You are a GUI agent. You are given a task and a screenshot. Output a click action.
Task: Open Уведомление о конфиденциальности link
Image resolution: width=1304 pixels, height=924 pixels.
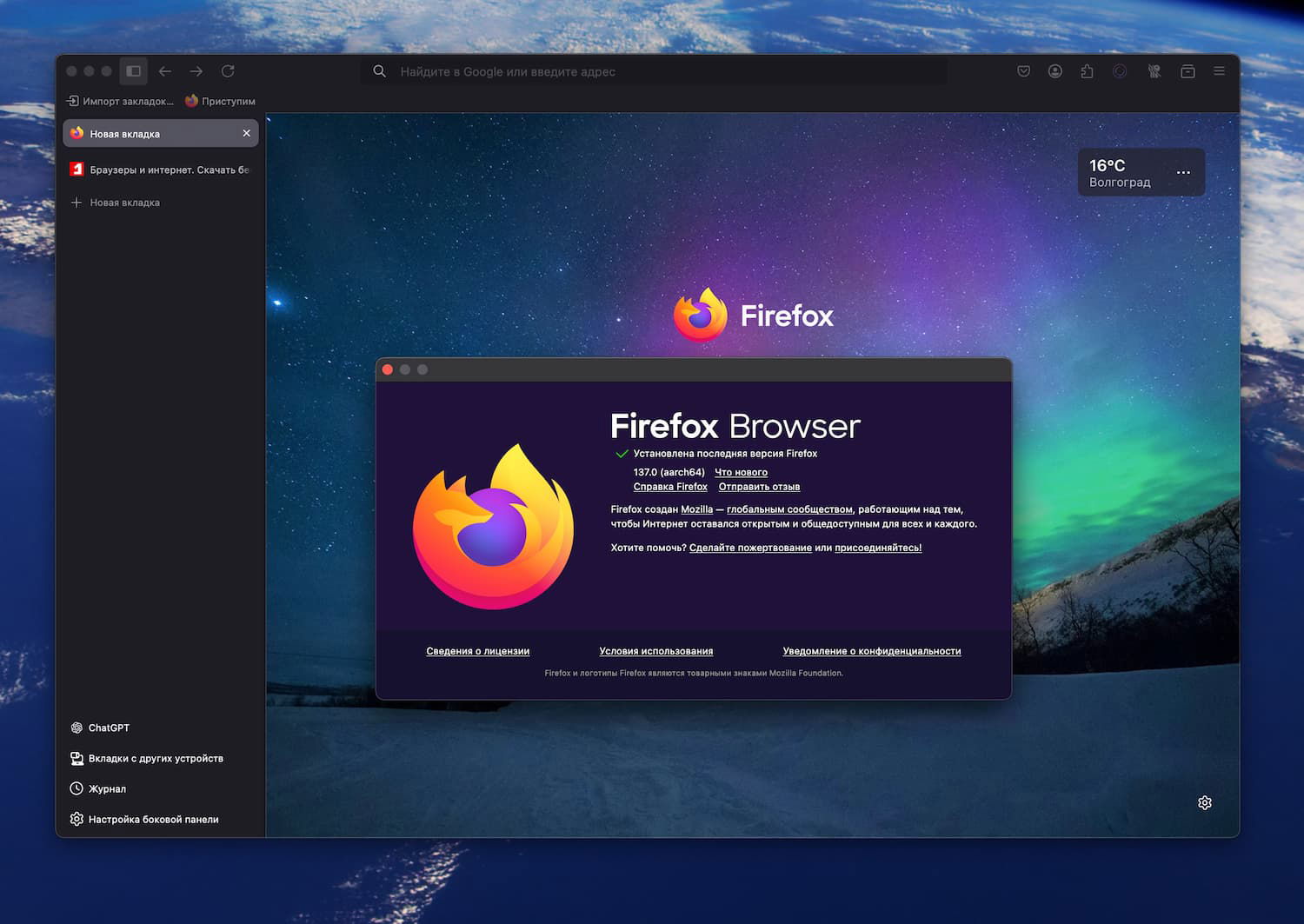coord(872,651)
